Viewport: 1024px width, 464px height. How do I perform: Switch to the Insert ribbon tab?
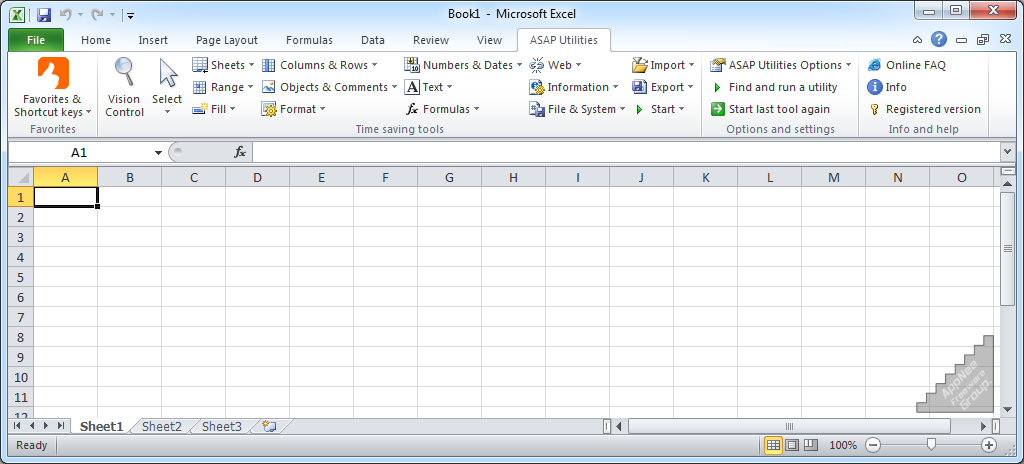coord(153,40)
